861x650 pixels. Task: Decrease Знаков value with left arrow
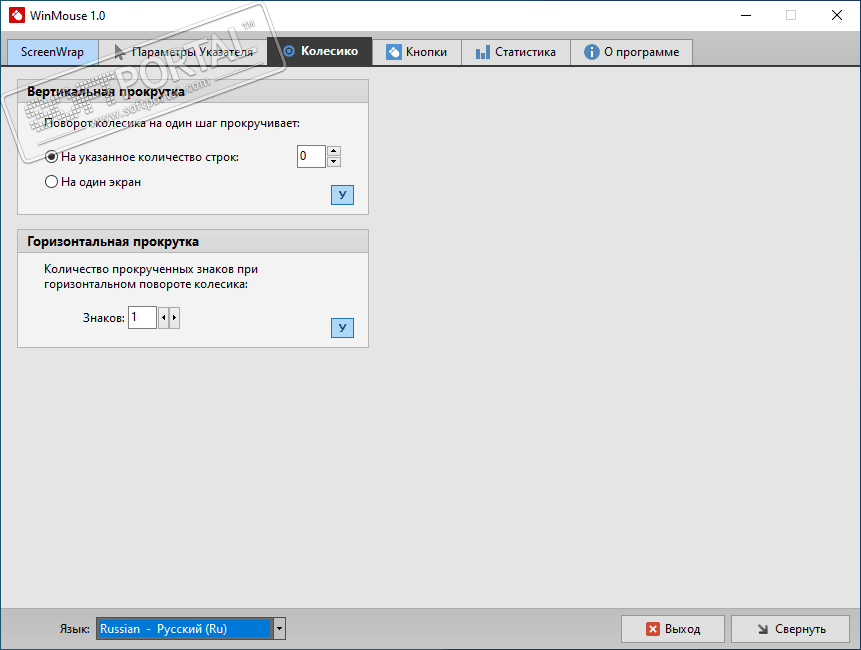(x=163, y=318)
